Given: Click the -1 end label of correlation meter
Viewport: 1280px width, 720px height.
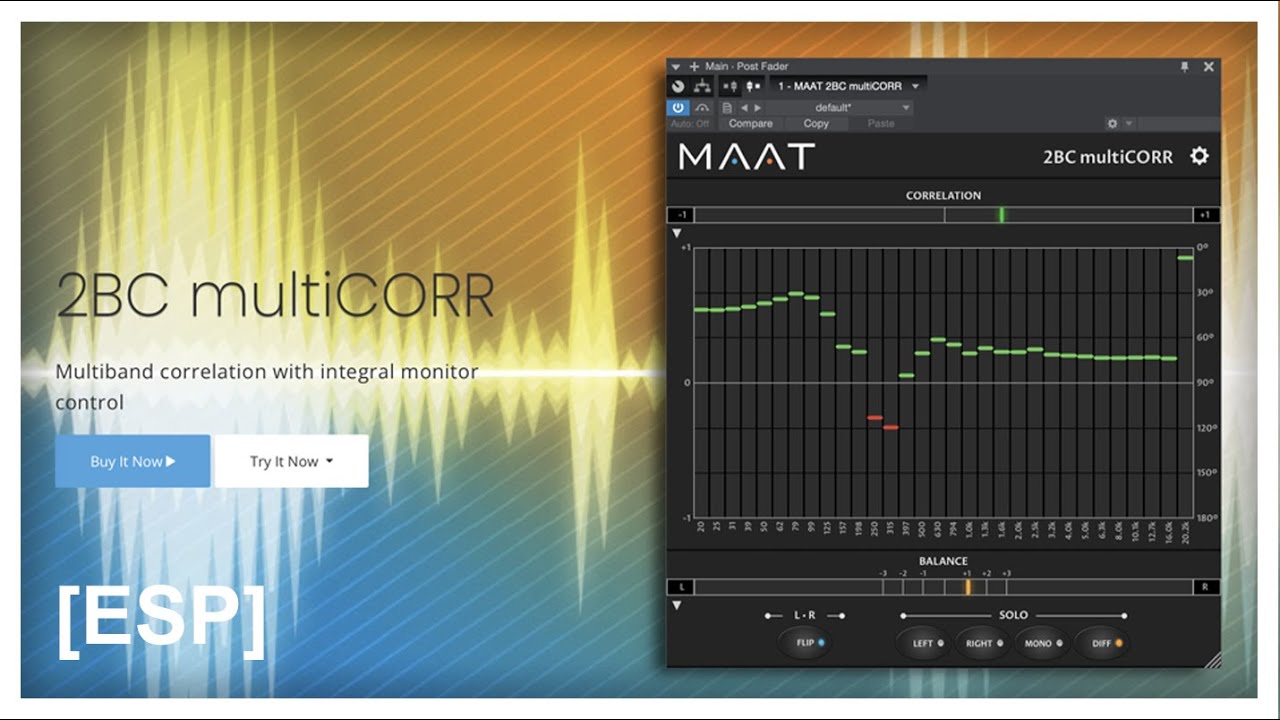Looking at the screenshot, I should 681,215.
